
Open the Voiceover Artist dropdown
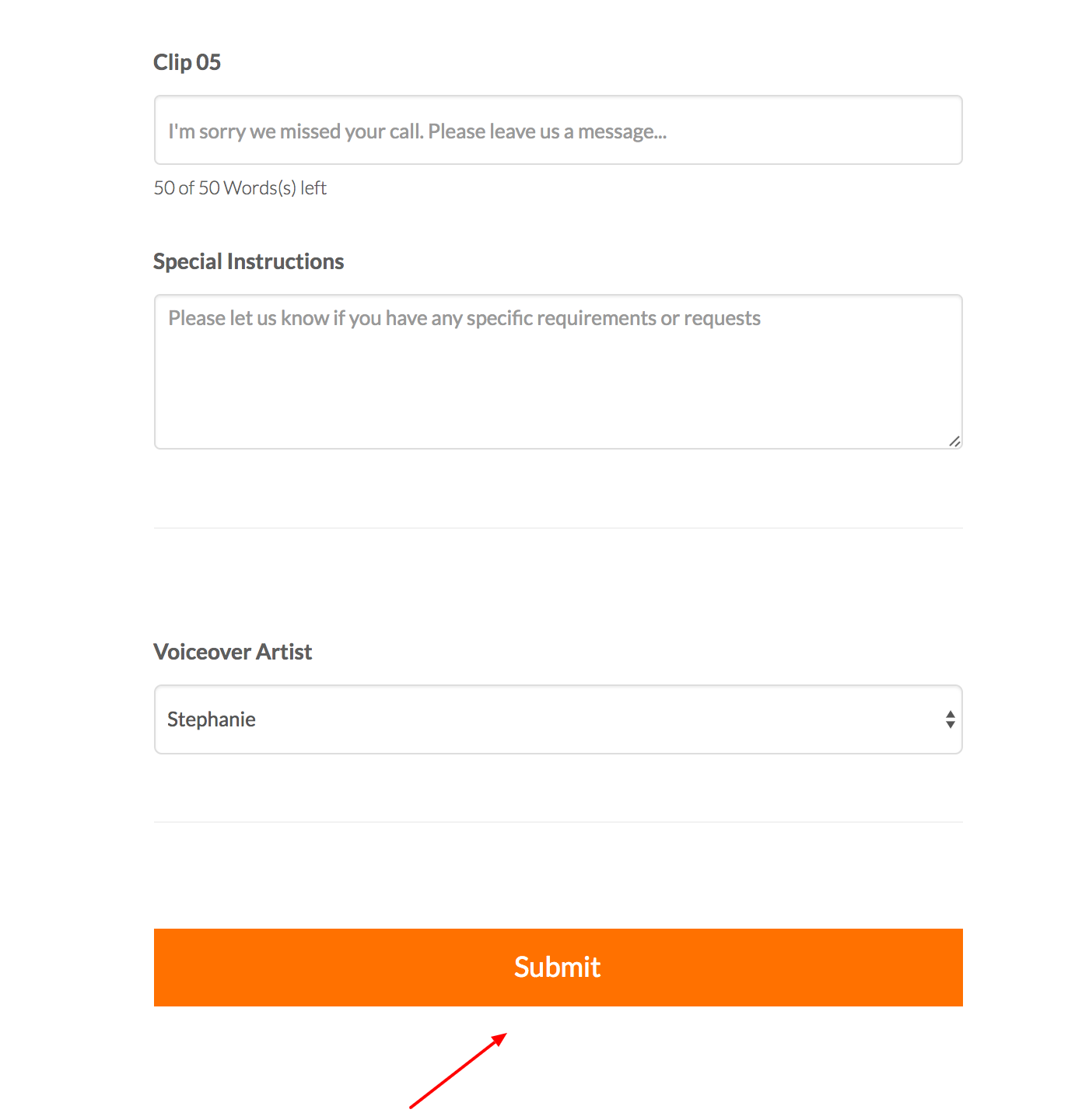coord(558,719)
